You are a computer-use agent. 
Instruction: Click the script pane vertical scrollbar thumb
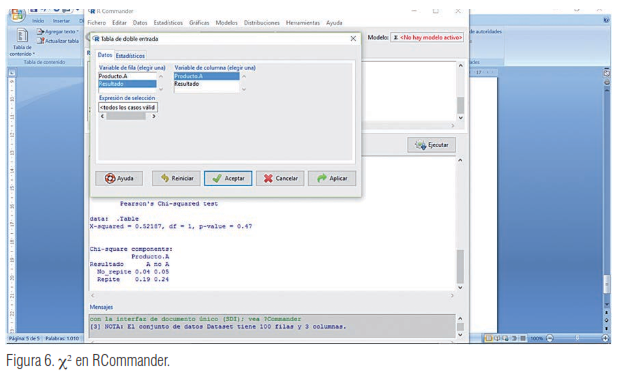460,105
